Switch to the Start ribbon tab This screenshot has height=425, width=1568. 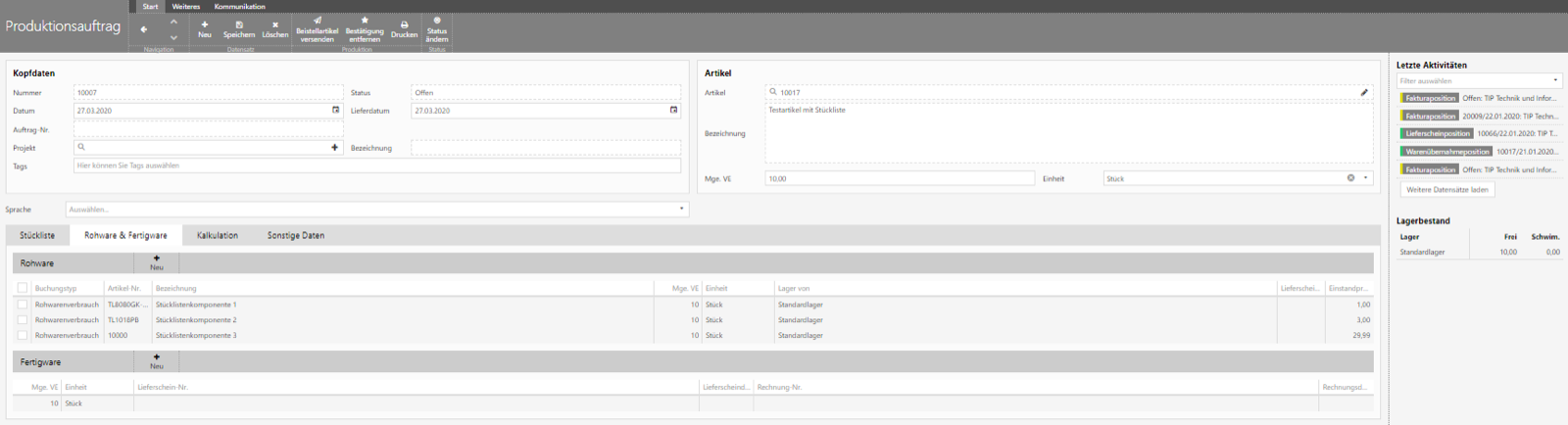coord(150,6)
